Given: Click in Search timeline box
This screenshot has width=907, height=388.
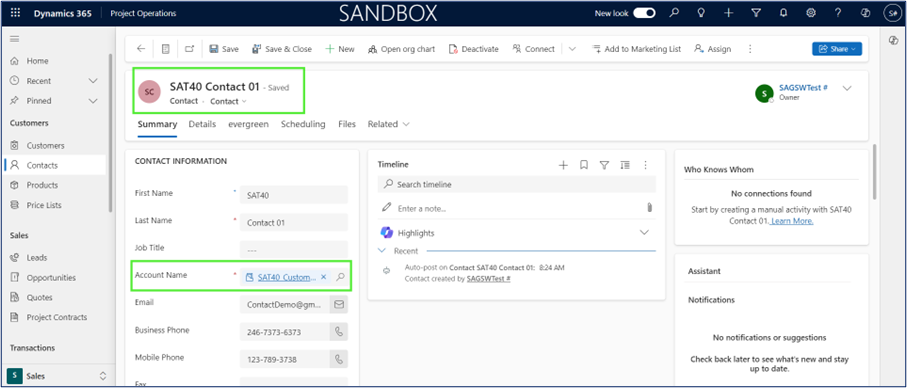Looking at the screenshot, I should tap(517, 184).
